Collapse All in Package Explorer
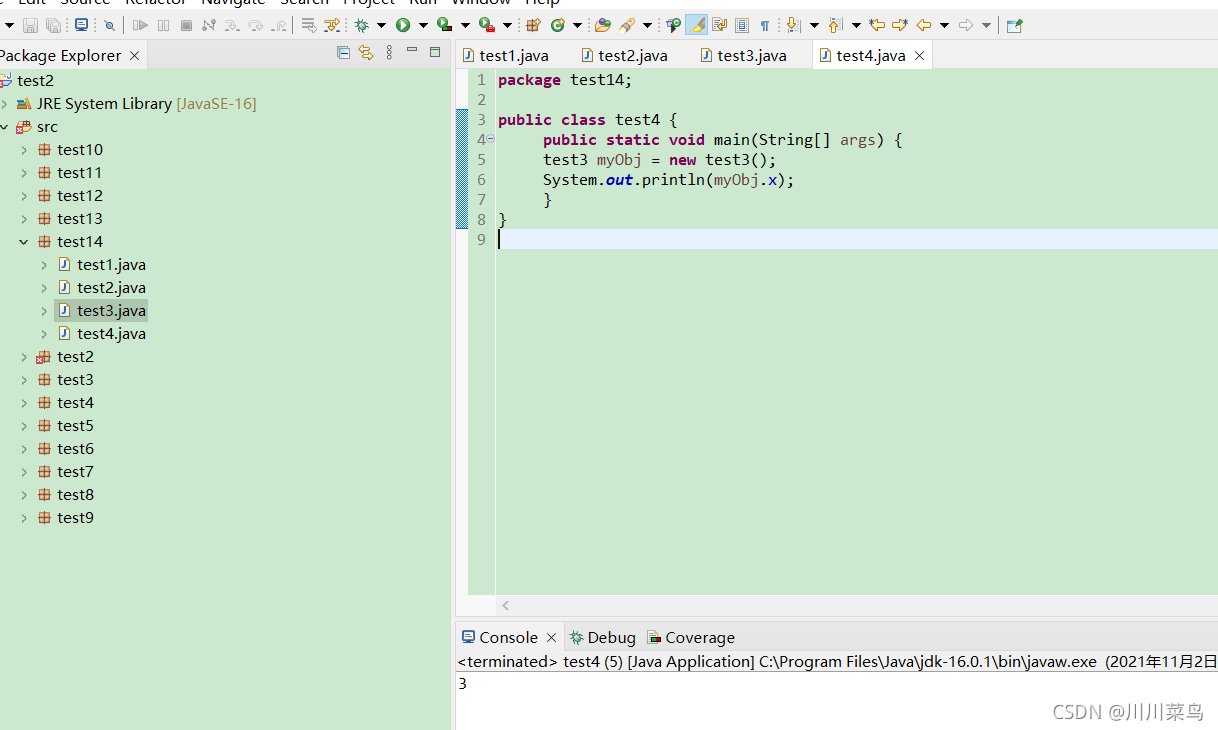This screenshot has width=1218, height=730. point(343,53)
